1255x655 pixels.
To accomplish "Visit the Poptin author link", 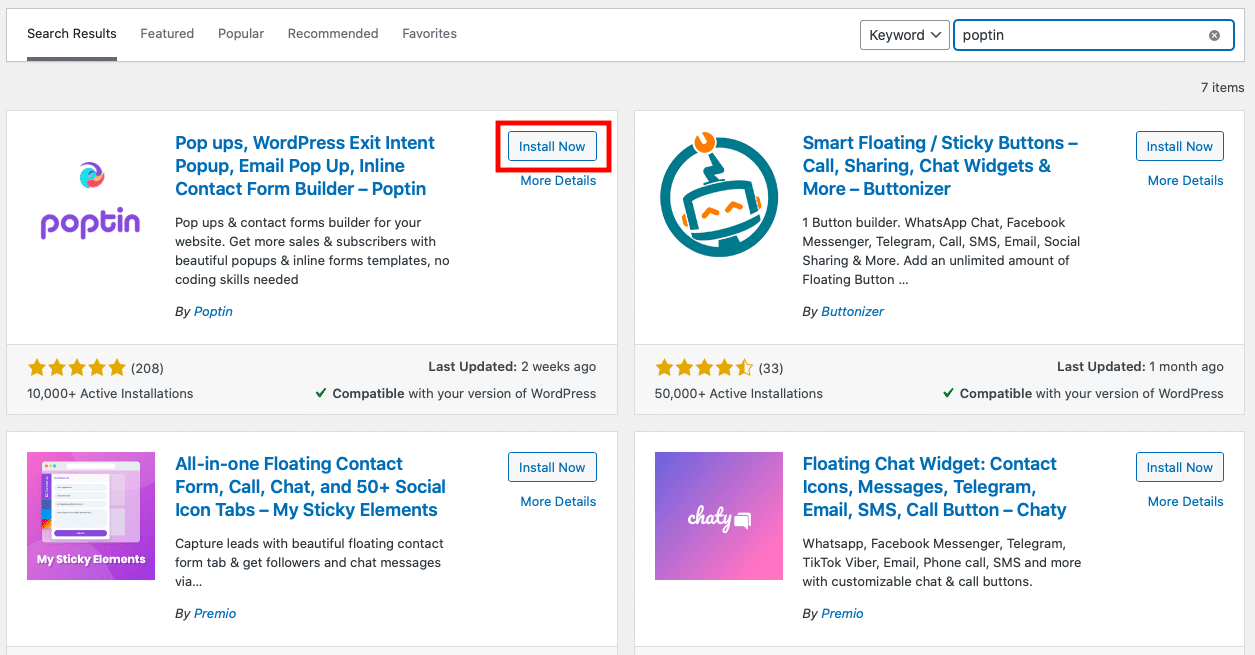I will pos(213,312).
